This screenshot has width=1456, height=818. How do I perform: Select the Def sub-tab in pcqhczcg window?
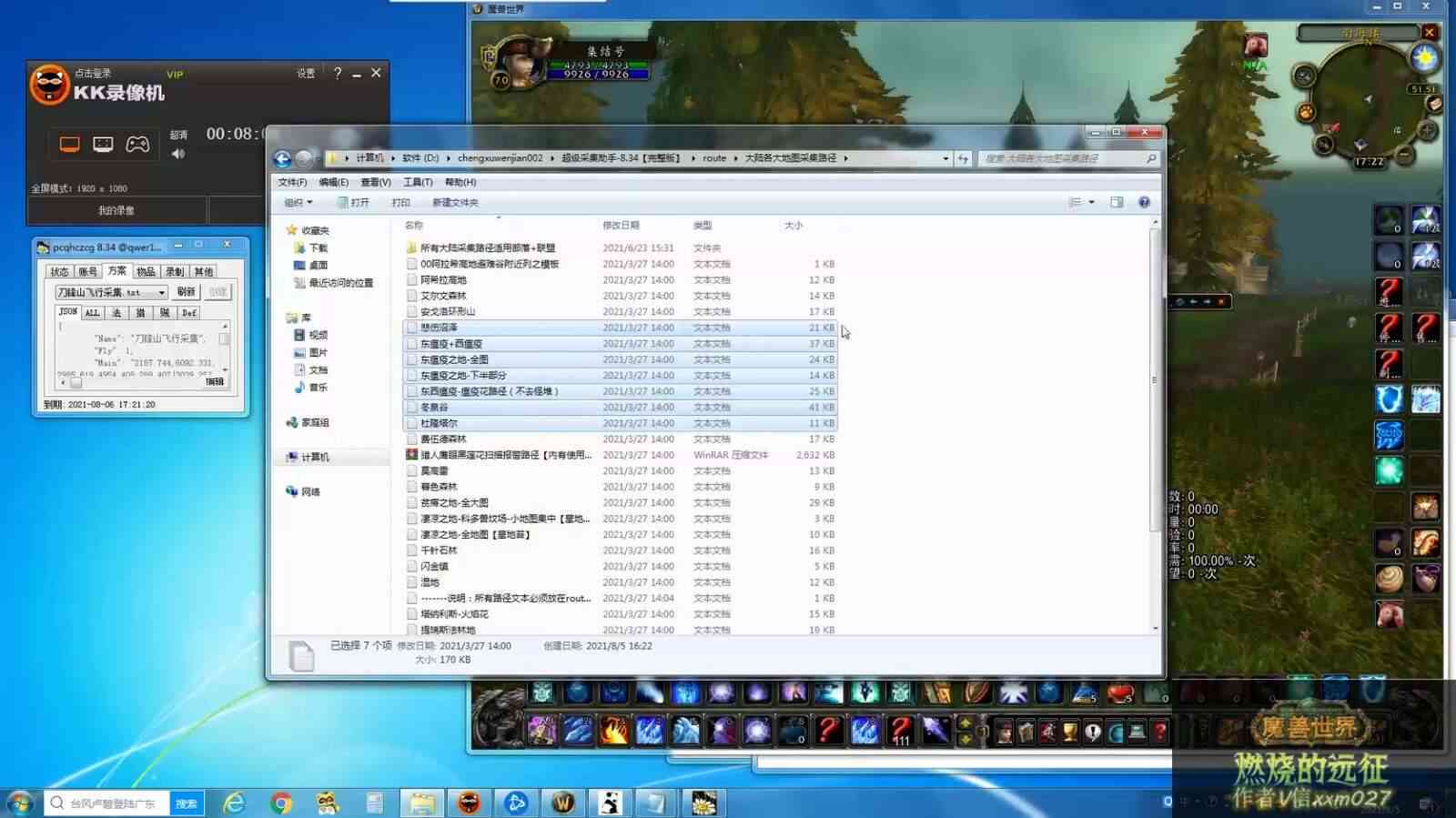coord(188,312)
